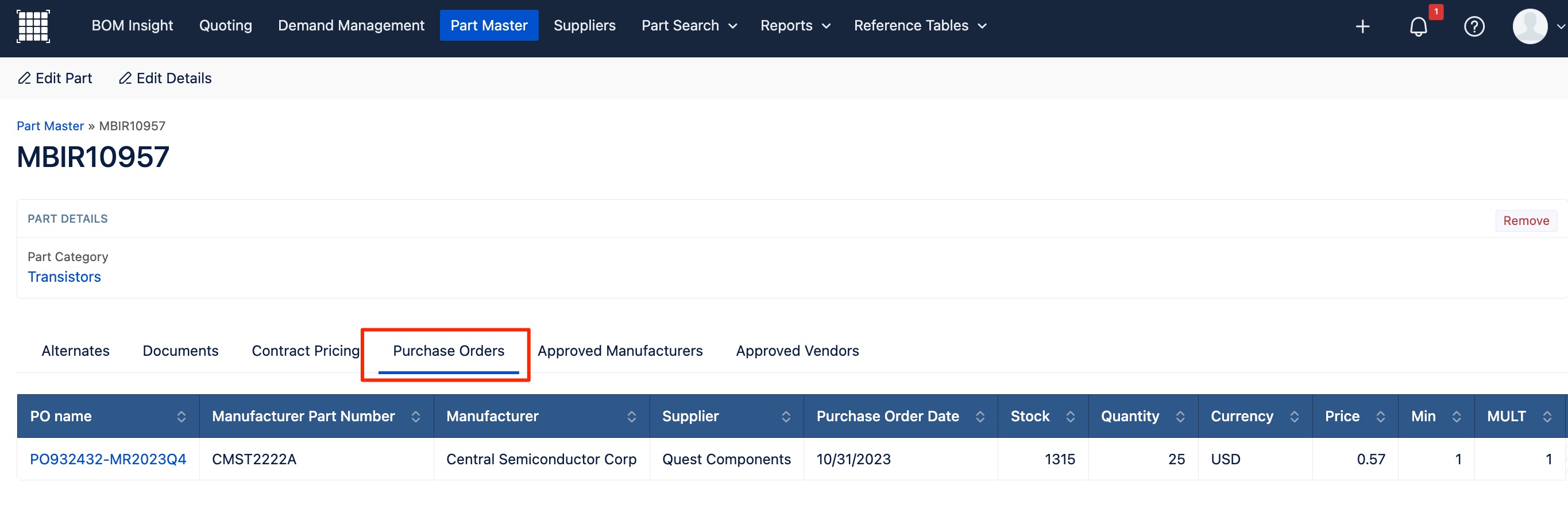Click the USD currency cell

pyautogui.click(x=1254, y=459)
